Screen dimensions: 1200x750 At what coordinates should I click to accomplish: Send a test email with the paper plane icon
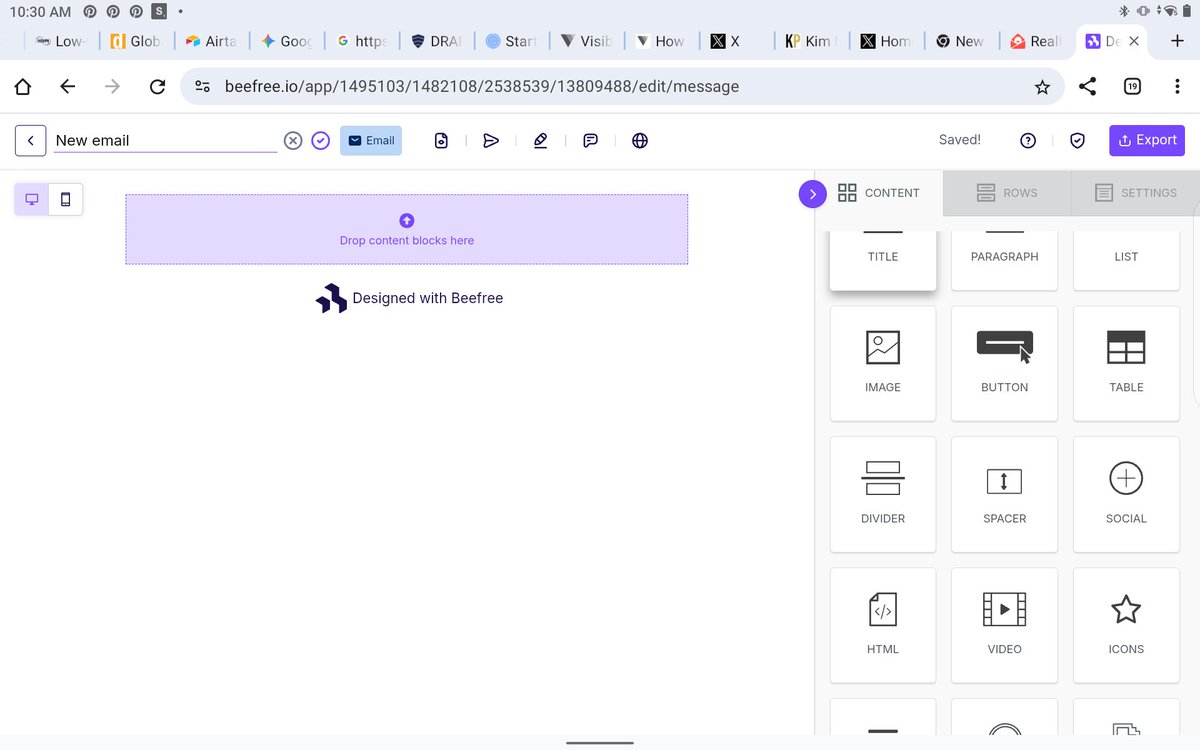coord(491,141)
